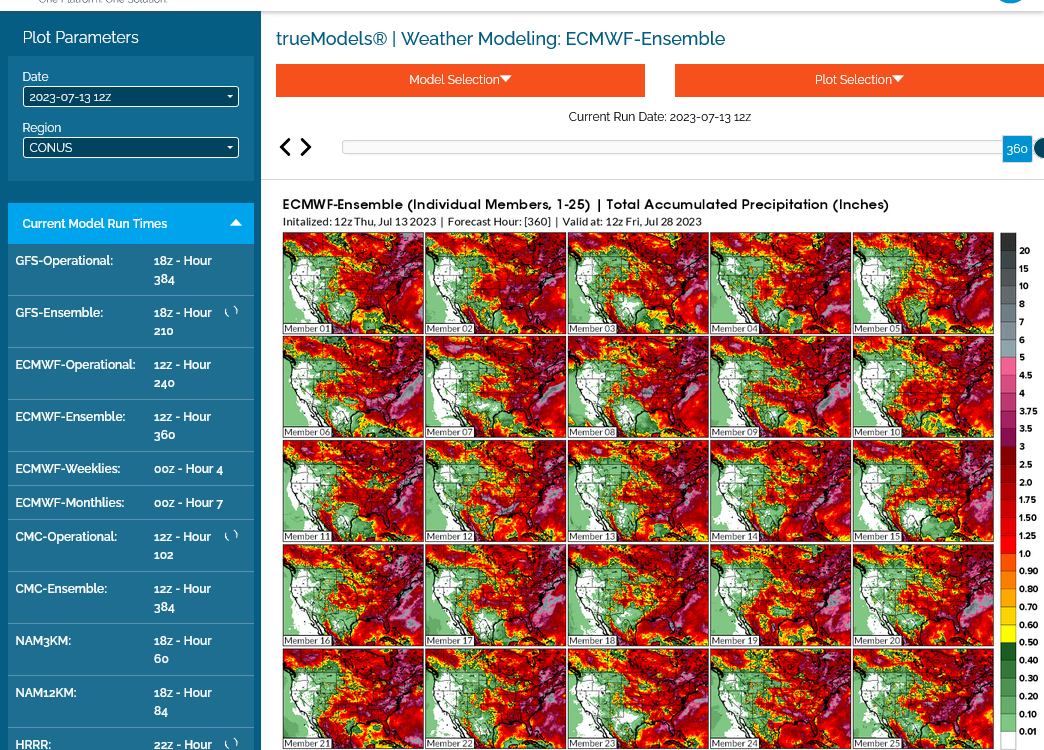Collapse the Current Model Run Times chevron
Viewport: 1044px width, 750px height.
[236, 223]
